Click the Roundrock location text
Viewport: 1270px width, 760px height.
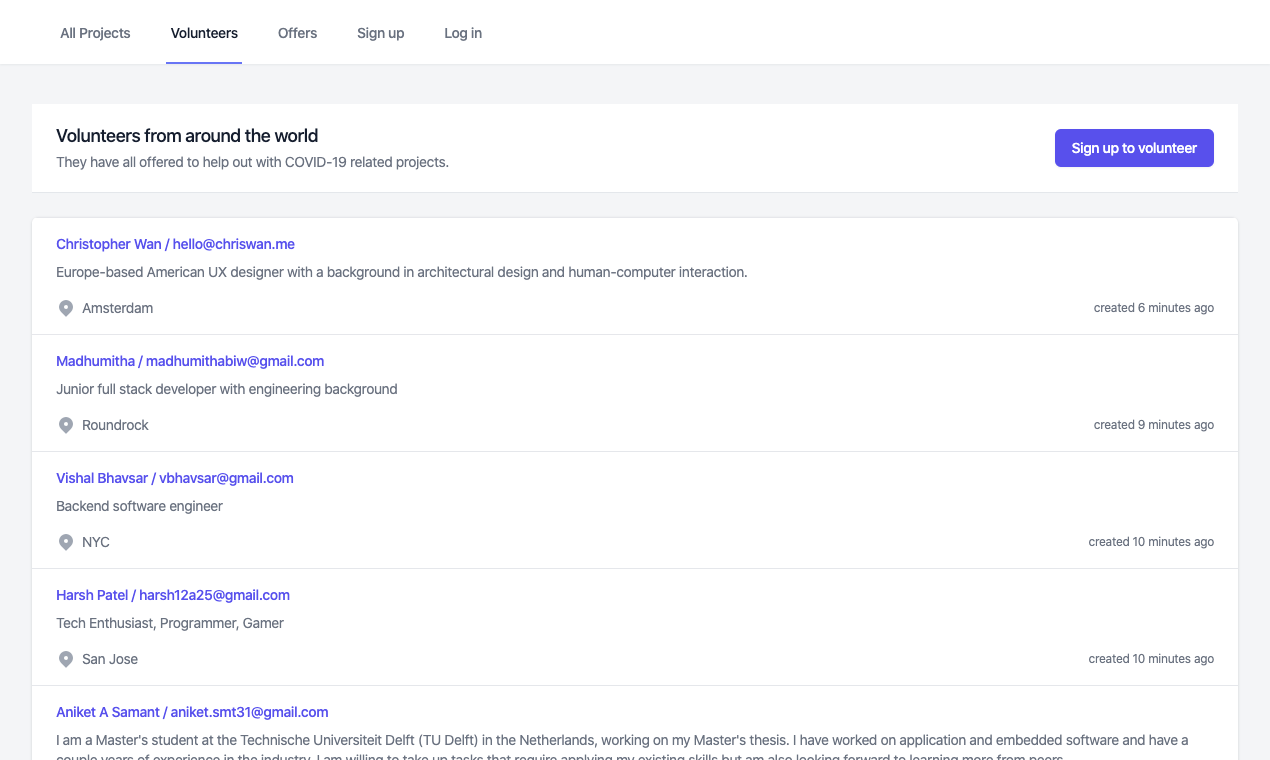click(x=115, y=425)
